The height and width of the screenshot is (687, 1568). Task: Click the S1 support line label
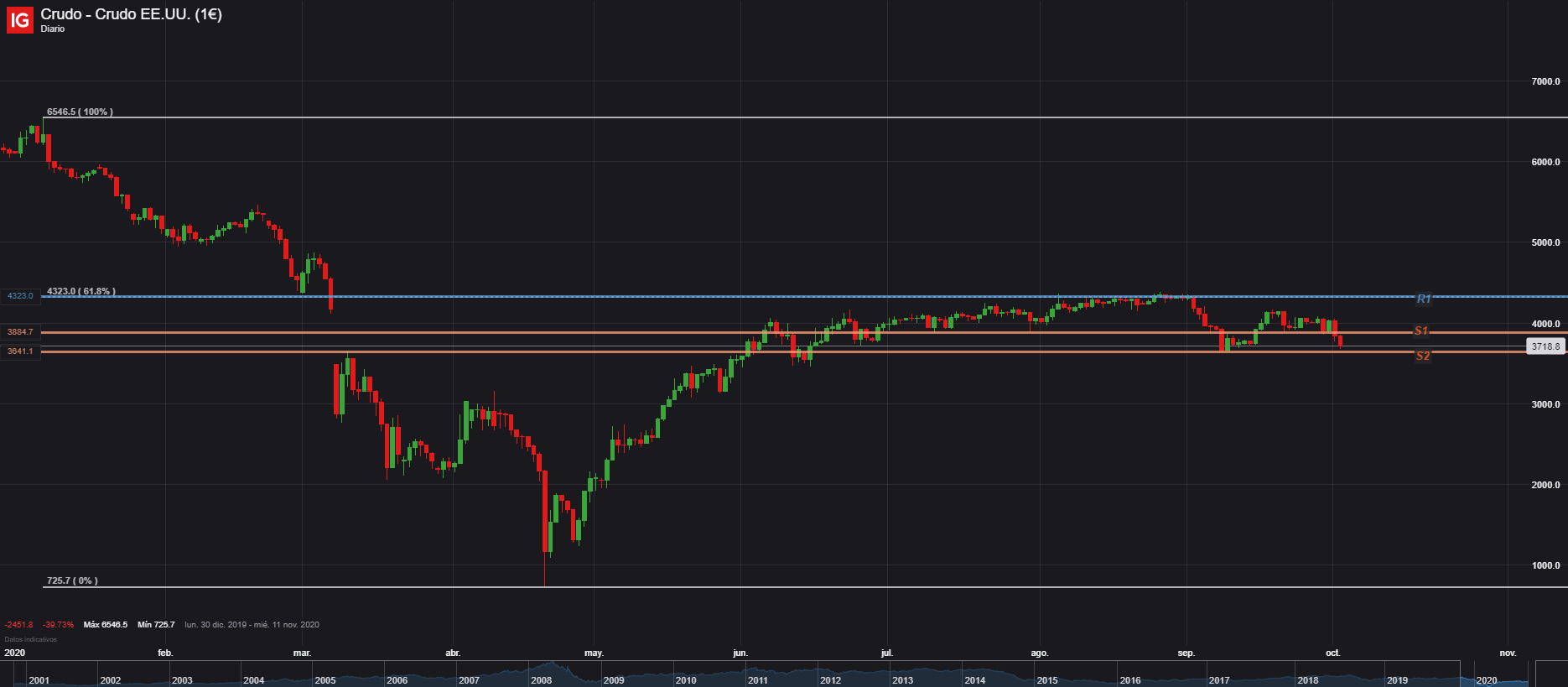1421,331
